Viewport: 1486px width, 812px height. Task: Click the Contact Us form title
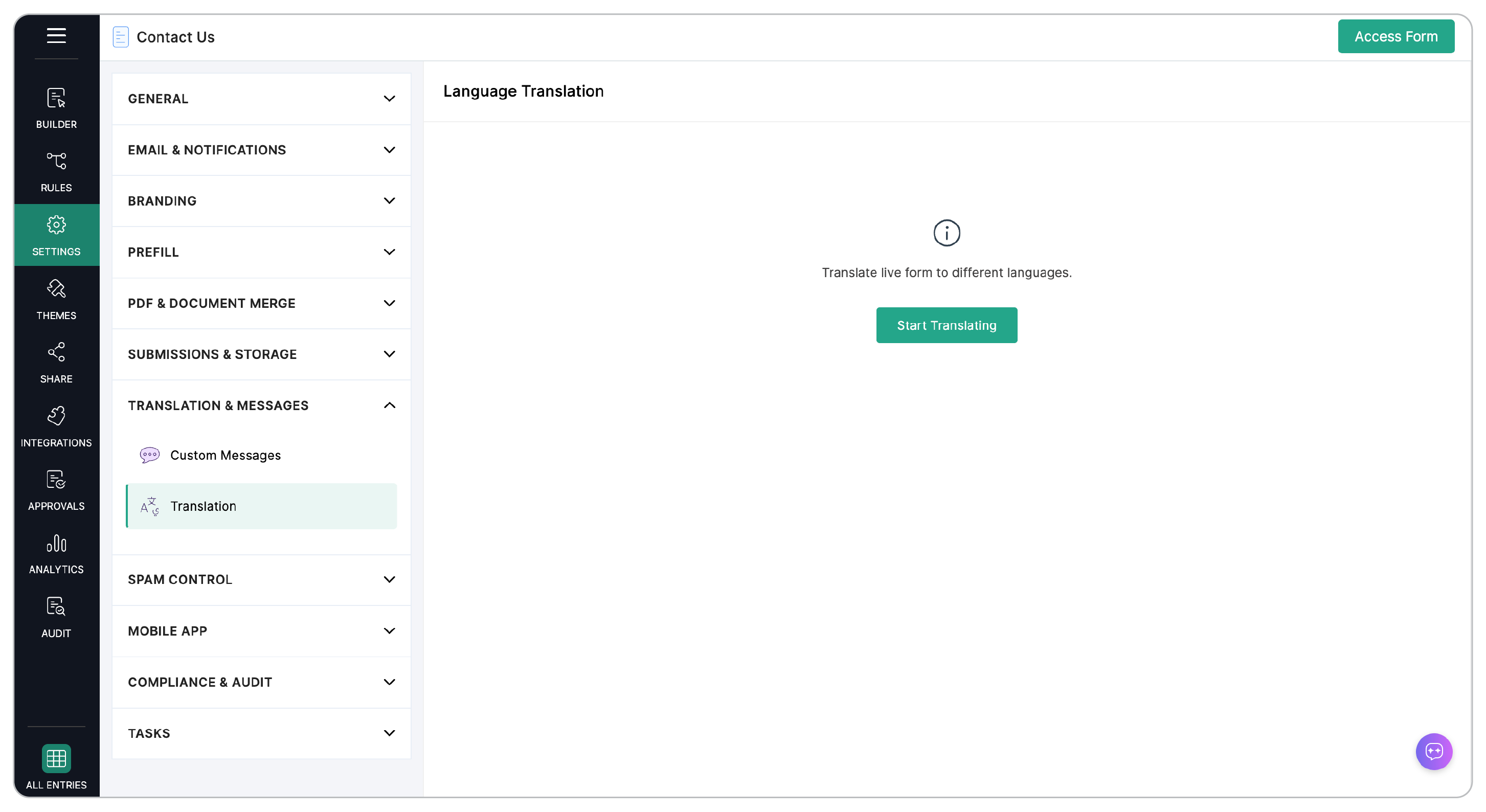click(175, 37)
